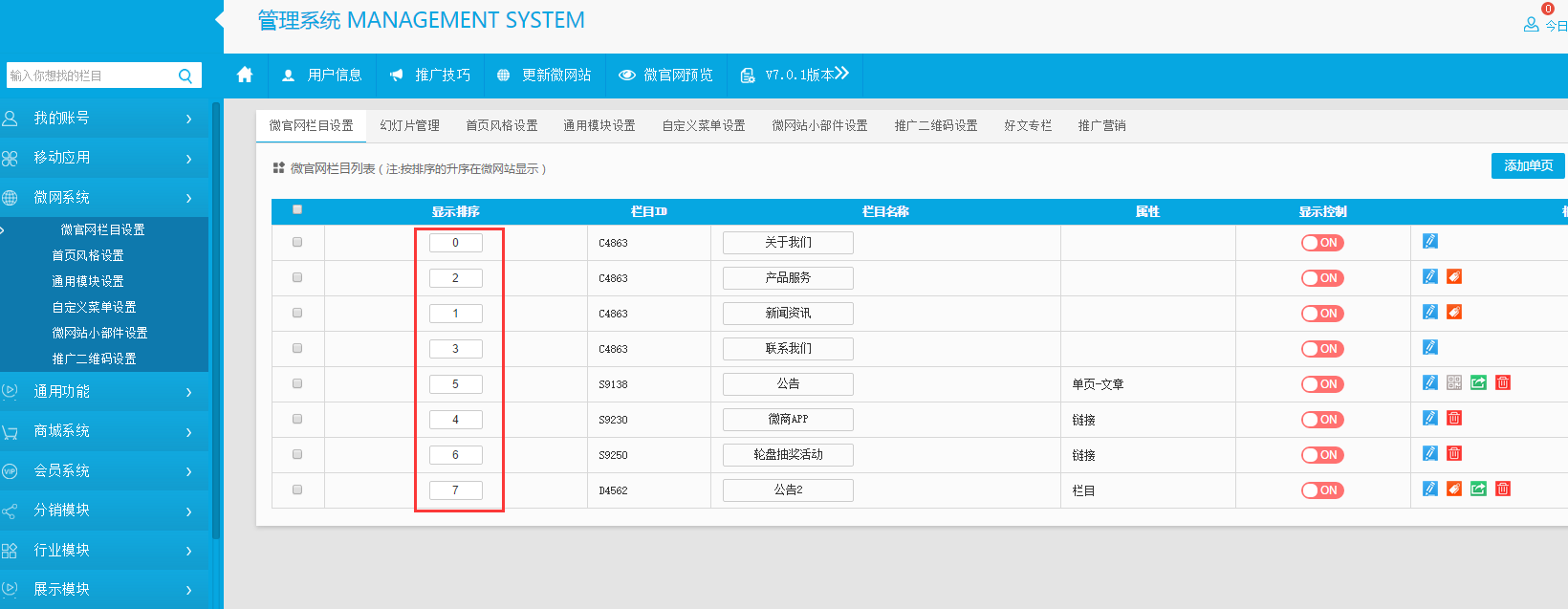Open the QR code icon for 公告 row
The image size is (1568, 609).
point(1453,382)
